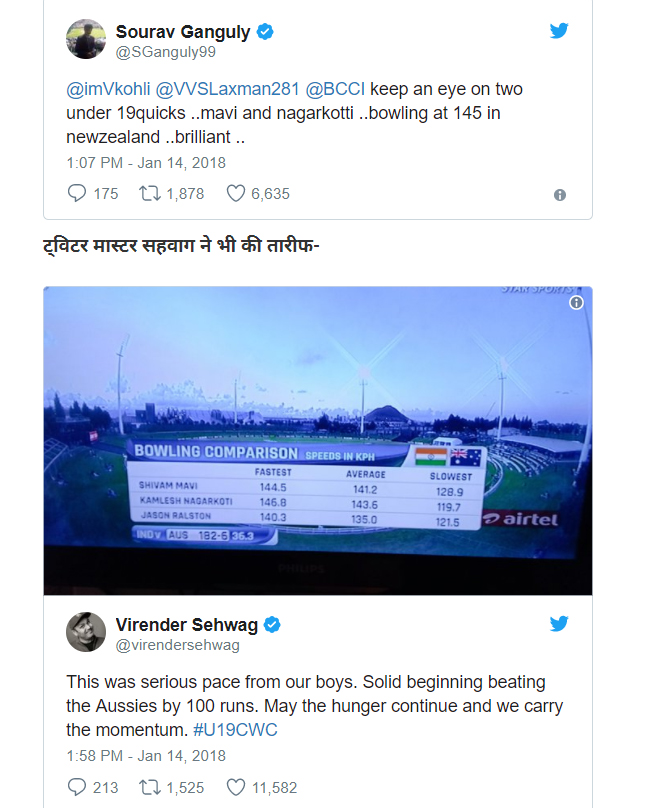The width and height of the screenshot is (660, 808).
Task: Click reply icon on Sehwag's tweet
Action: click(x=77, y=787)
